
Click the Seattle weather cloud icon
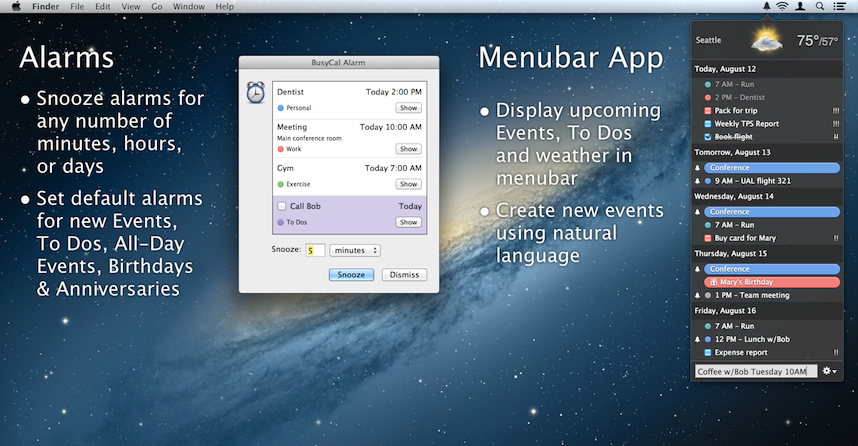click(x=766, y=41)
